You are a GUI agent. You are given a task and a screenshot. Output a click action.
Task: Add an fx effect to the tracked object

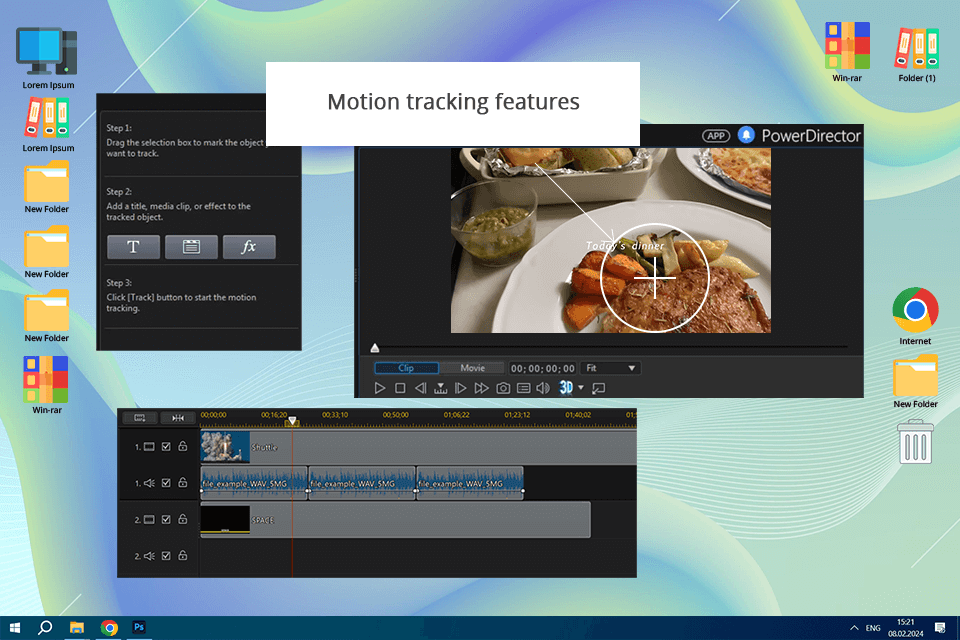coord(249,248)
